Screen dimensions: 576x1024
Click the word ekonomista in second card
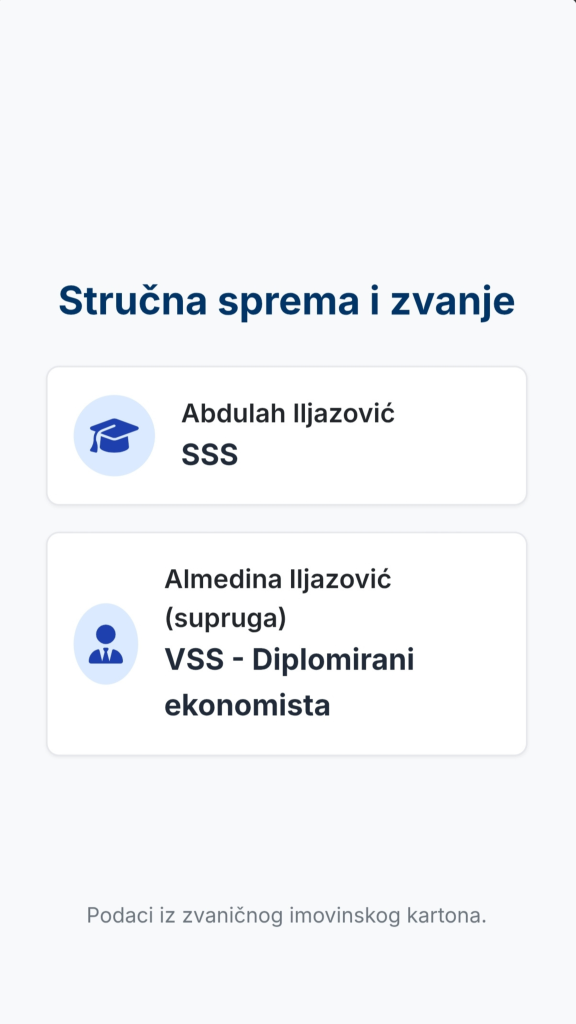coord(247,706)
